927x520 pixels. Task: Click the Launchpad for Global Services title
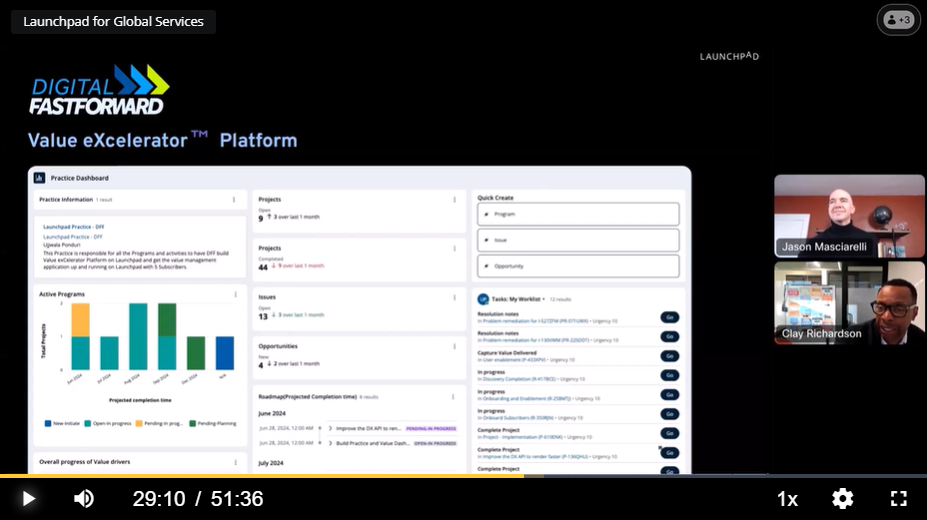(114, 21)
